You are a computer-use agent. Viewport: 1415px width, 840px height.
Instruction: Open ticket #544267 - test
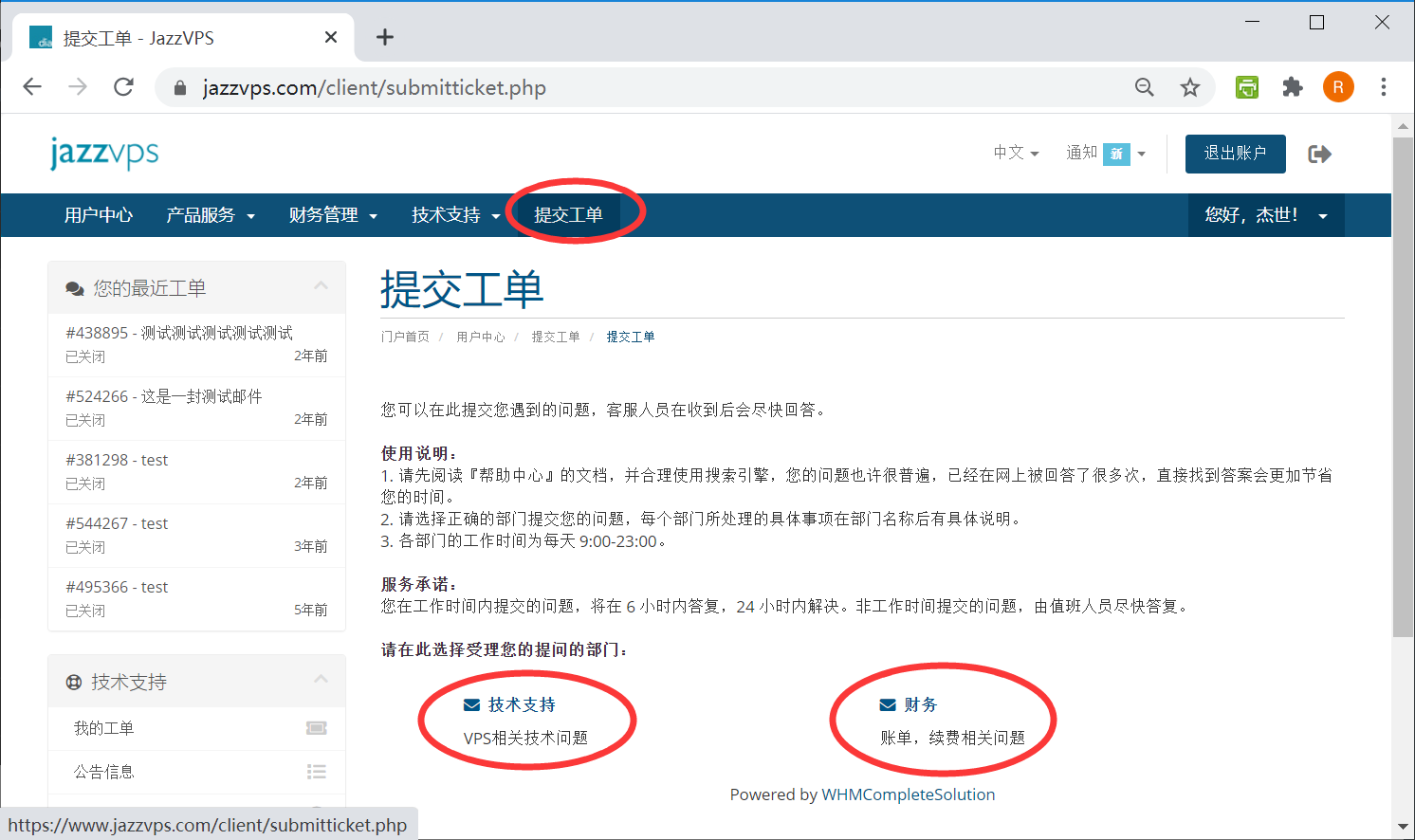[196, 535]
